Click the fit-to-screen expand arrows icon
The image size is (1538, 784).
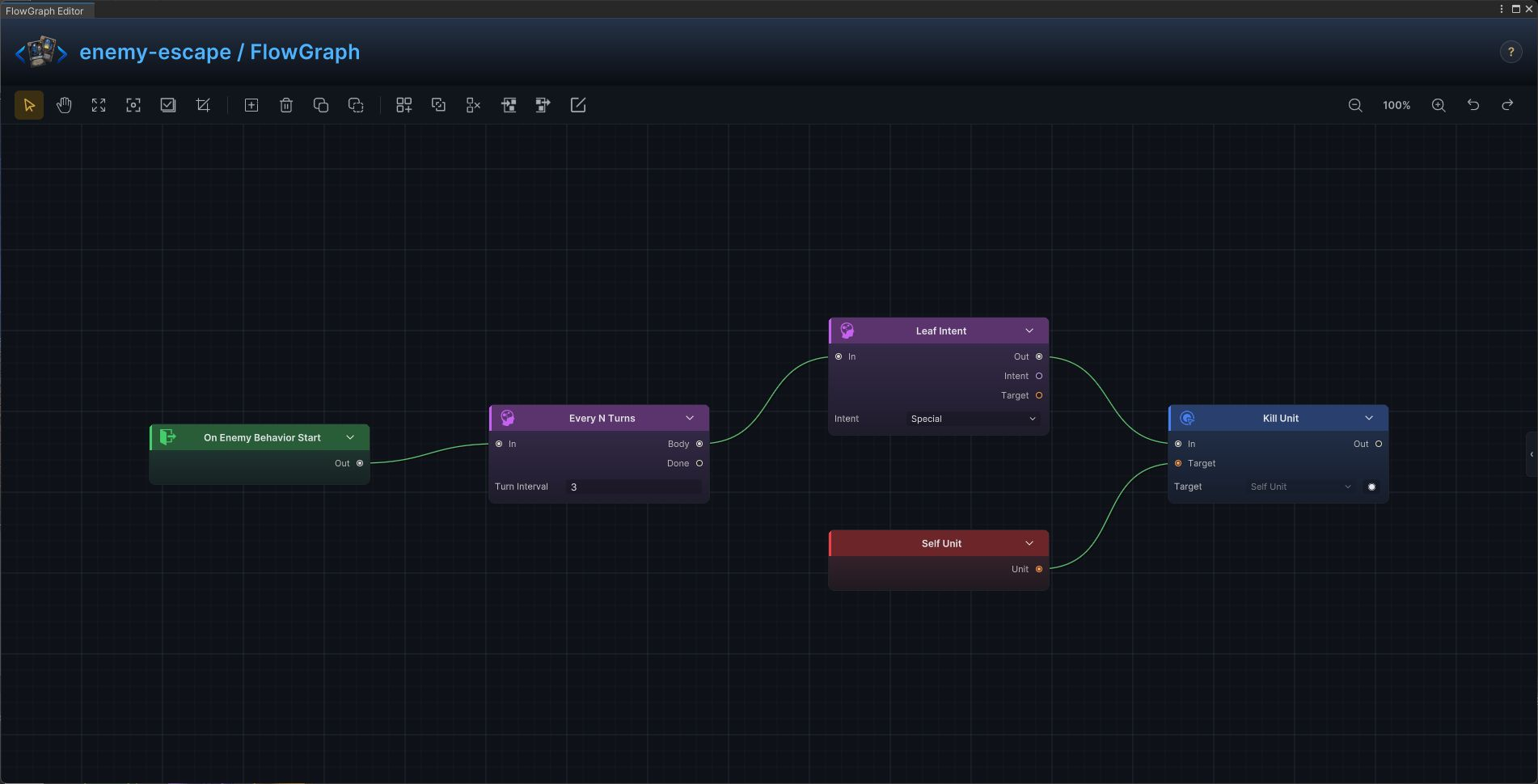[99, 105]
